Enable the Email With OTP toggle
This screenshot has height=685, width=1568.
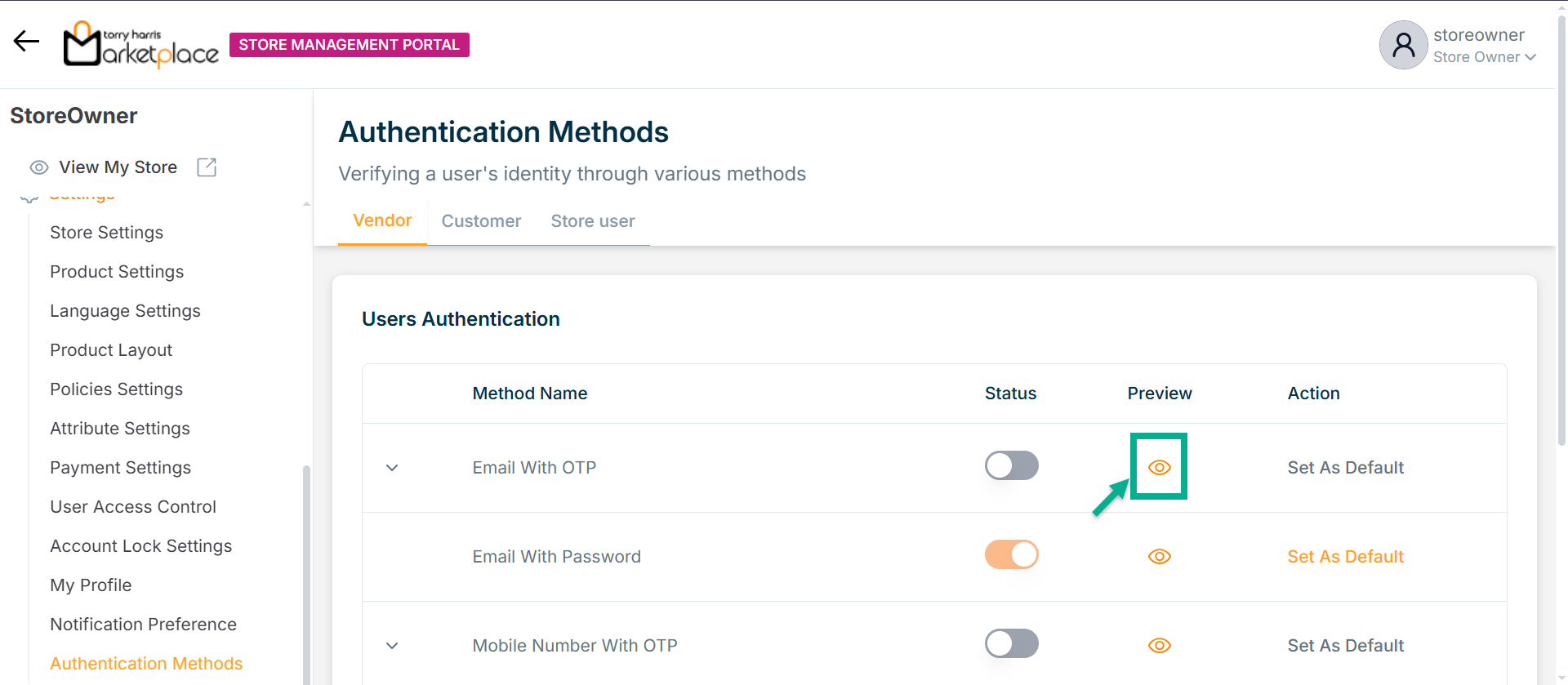[1011, 466]
